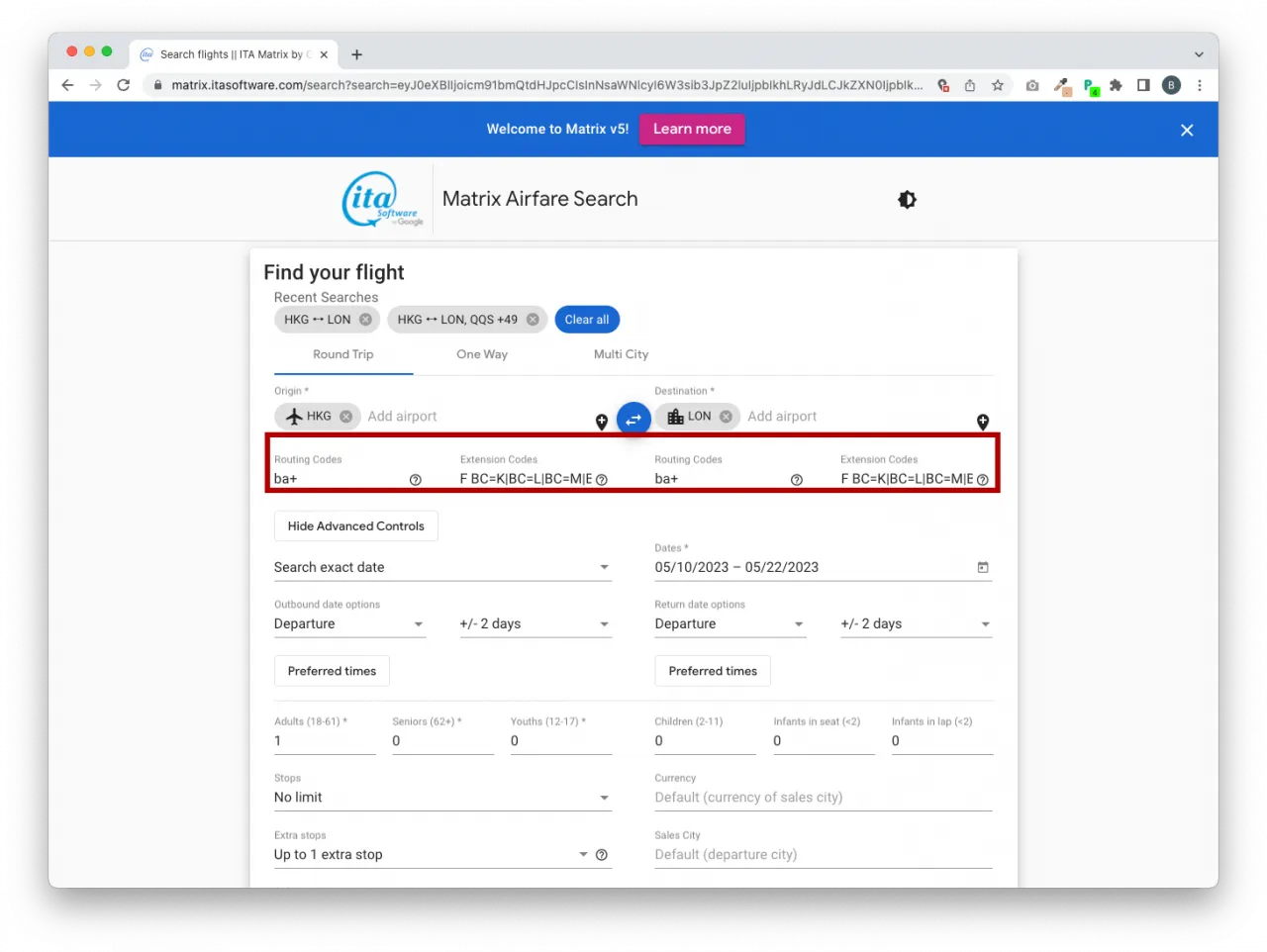Open the Chrome extensions puzzle icon
This screenshot has height=952, width=1267.
point(1116,85)
